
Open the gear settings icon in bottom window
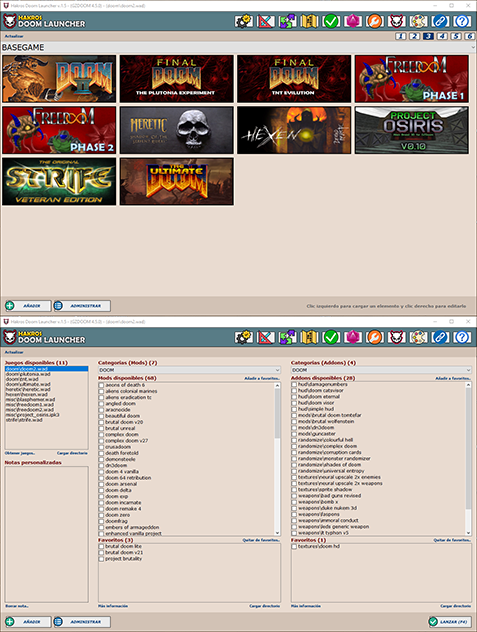244,337
